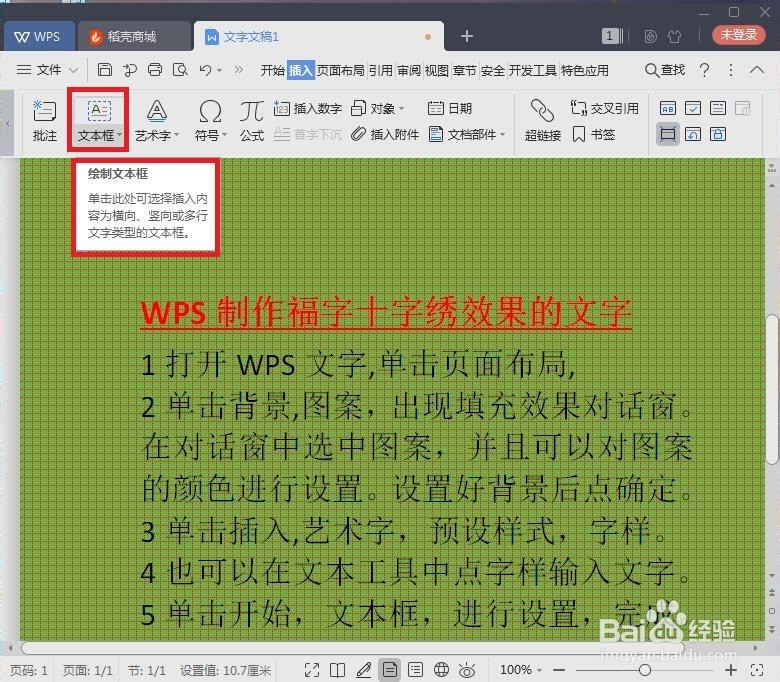Click the fit-to-window icon beside zoom
Image resolution: width=780 pixels, height=682 pixels.
click(x=757, y=670)
